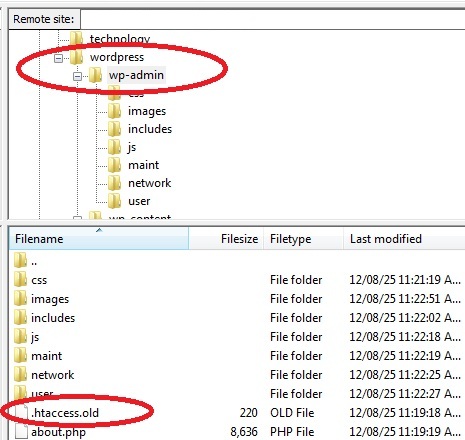465x440 pixels.
Task: Select the js folder icon in tree
Action: [114, 147]
